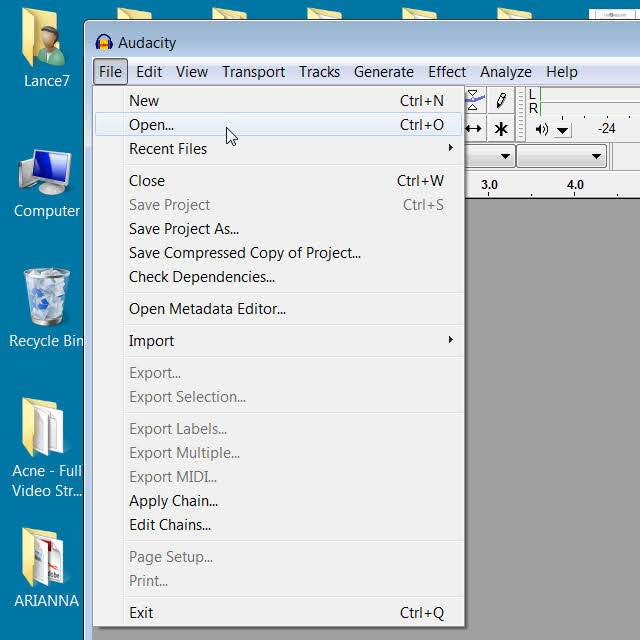The width and height of the screenshot is (640, 640).
Task: Select Close in the File menu
Action: point(279,180)
